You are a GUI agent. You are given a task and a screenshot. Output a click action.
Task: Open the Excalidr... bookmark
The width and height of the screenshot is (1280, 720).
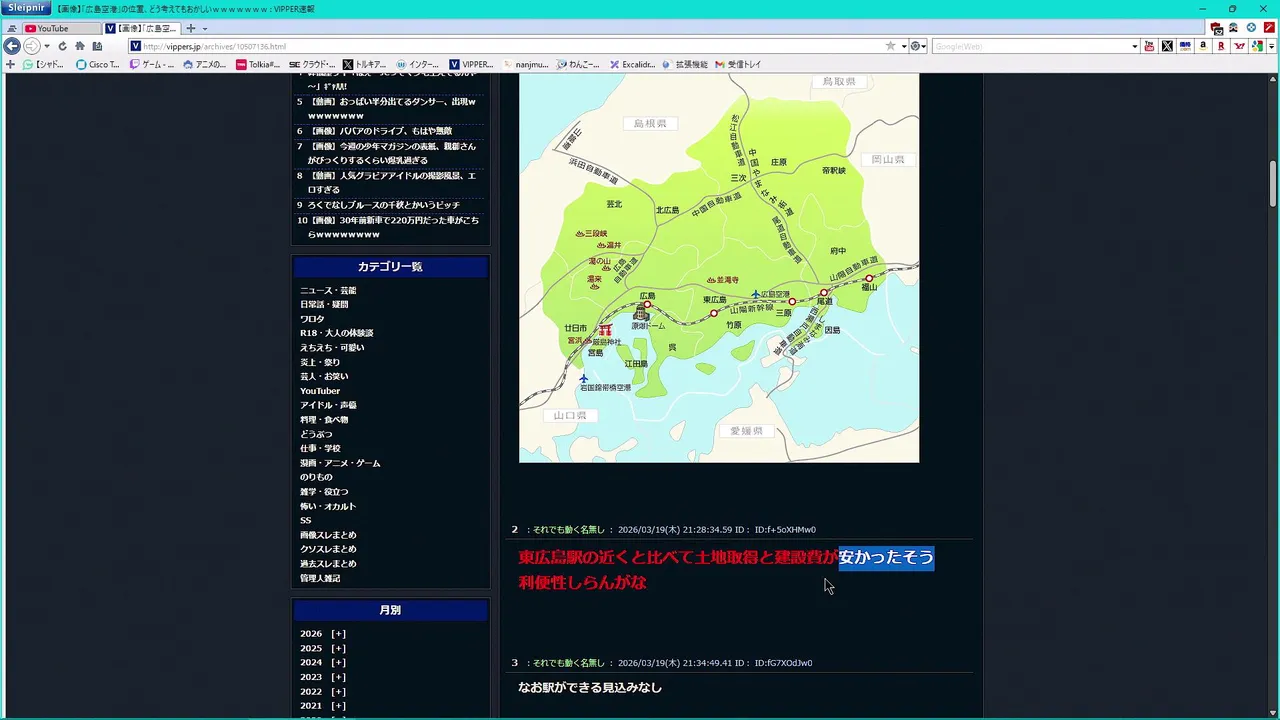pyautogui.click(x=632, y=64)
